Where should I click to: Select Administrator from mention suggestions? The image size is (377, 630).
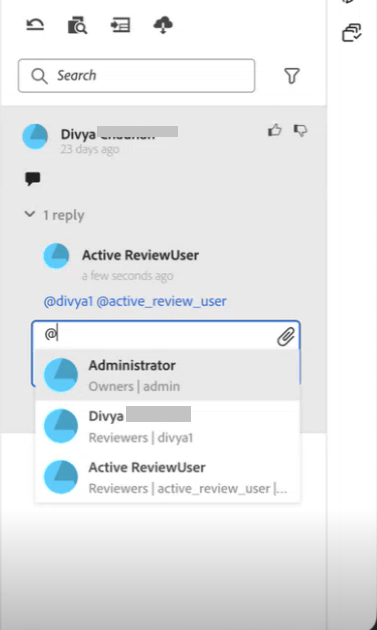[x=168, y=375]
